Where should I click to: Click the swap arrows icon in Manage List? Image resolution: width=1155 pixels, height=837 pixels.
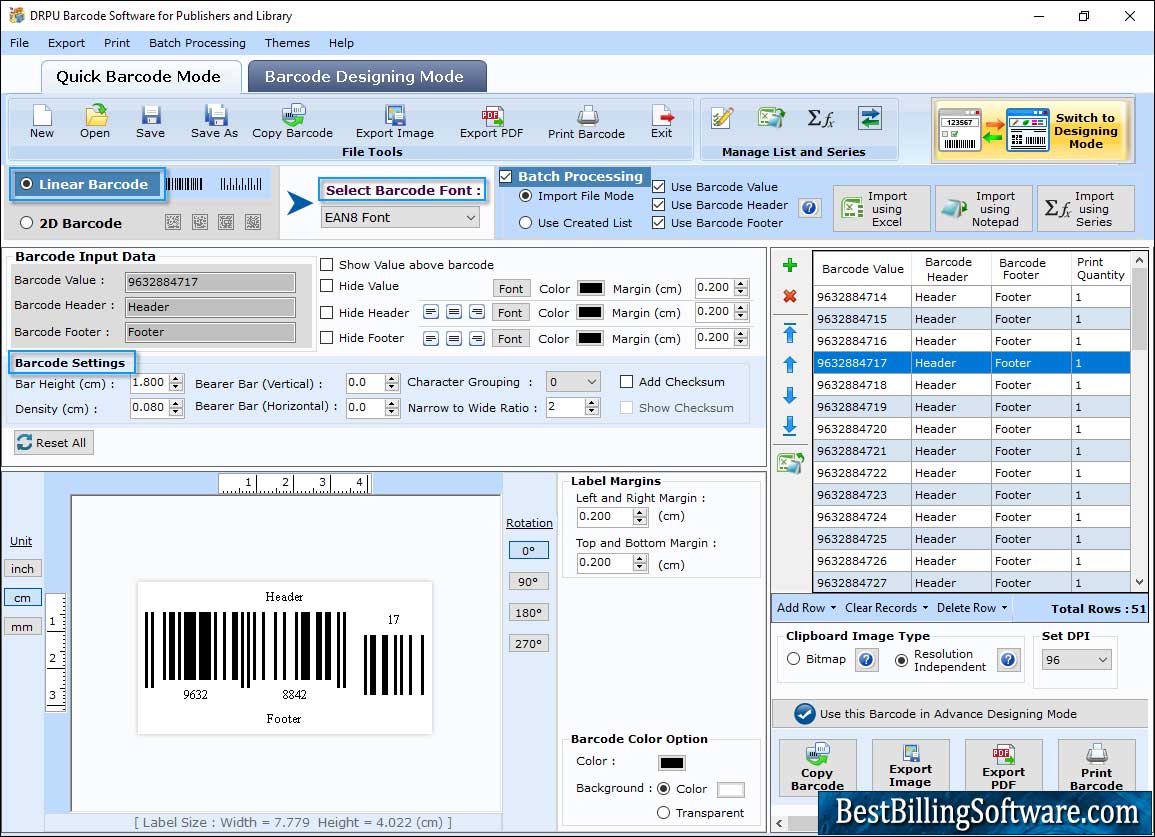870,118
